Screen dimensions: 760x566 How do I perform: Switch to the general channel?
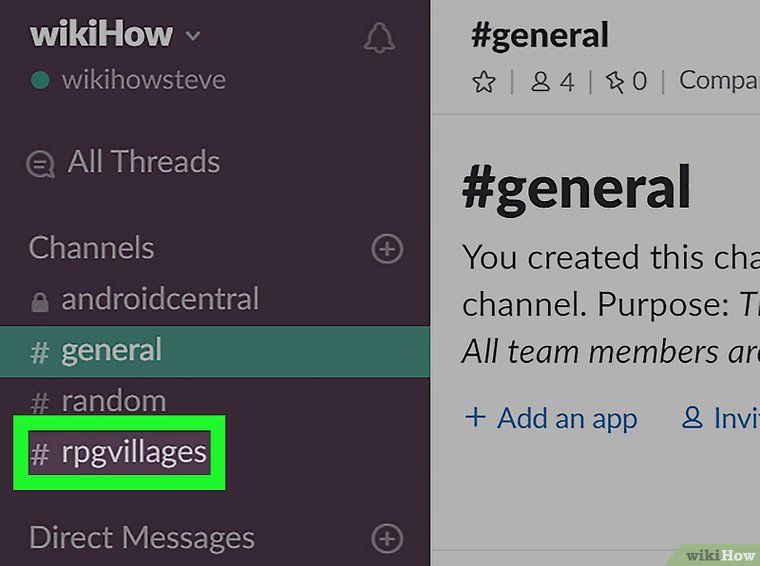pyautogui.click(x=111, y=351)
